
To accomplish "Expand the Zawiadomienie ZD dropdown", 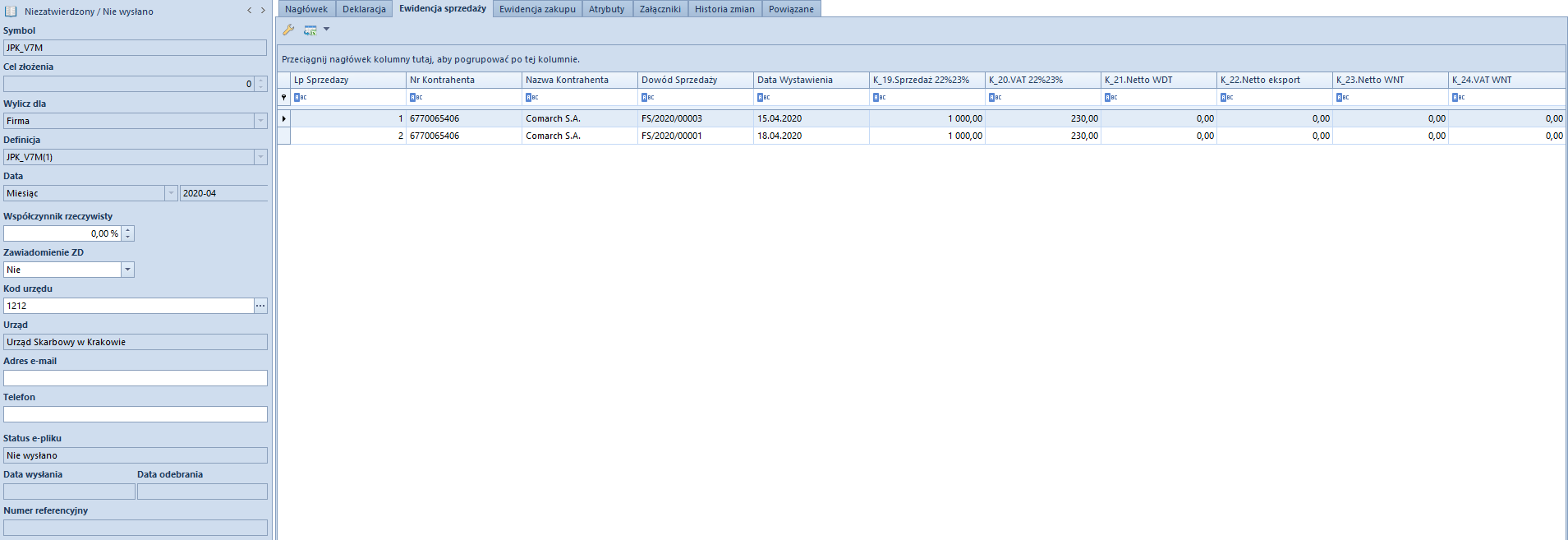I will [127, 270].
